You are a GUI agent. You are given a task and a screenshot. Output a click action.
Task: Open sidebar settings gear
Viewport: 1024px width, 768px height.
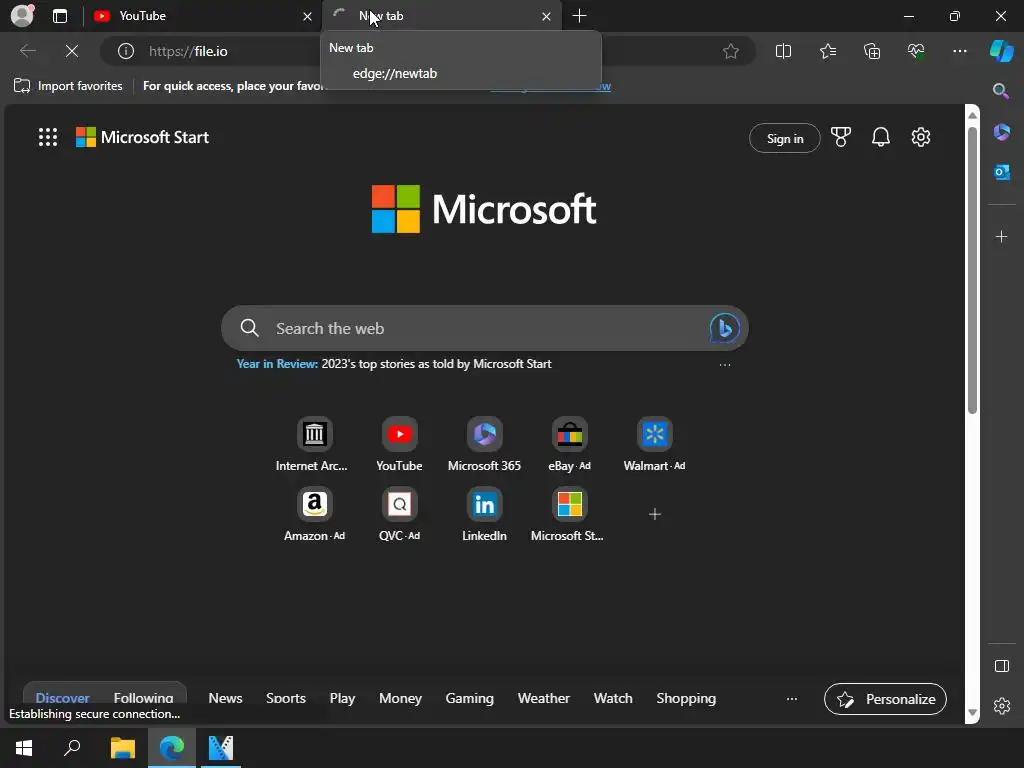click(x=1001, y=706)
